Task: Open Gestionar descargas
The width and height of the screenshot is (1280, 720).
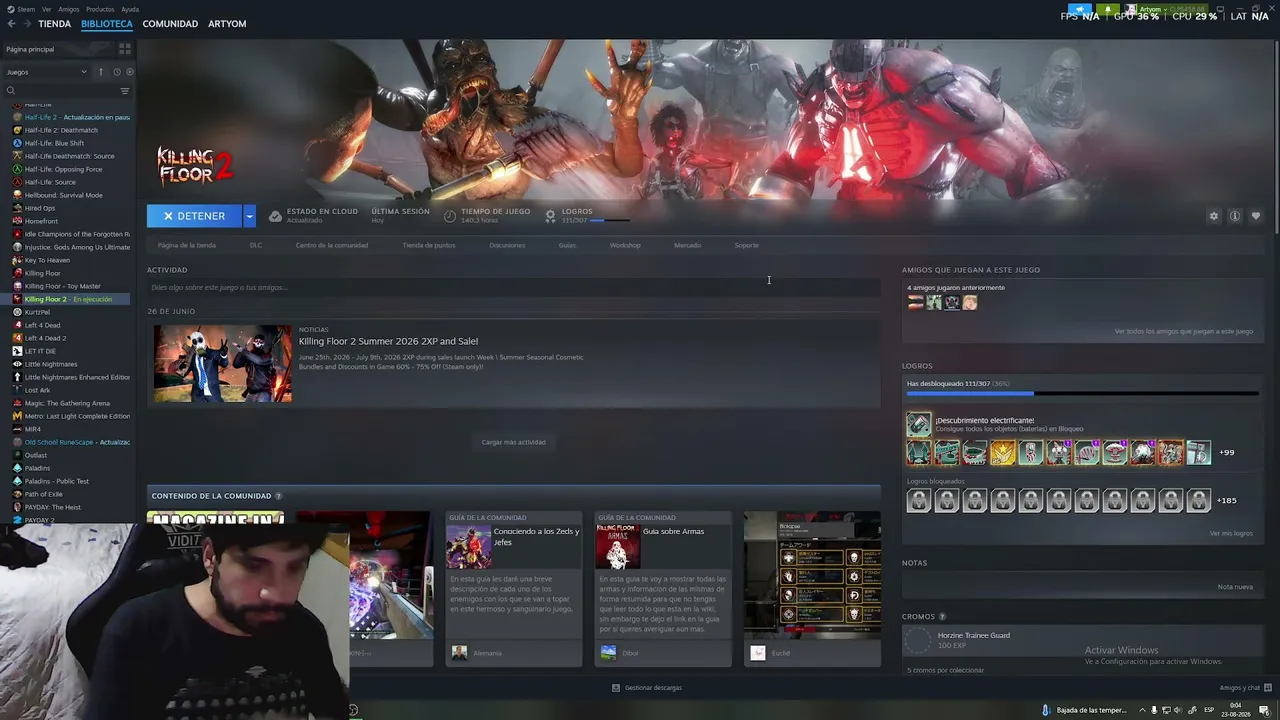Action: tap(647, 688)
